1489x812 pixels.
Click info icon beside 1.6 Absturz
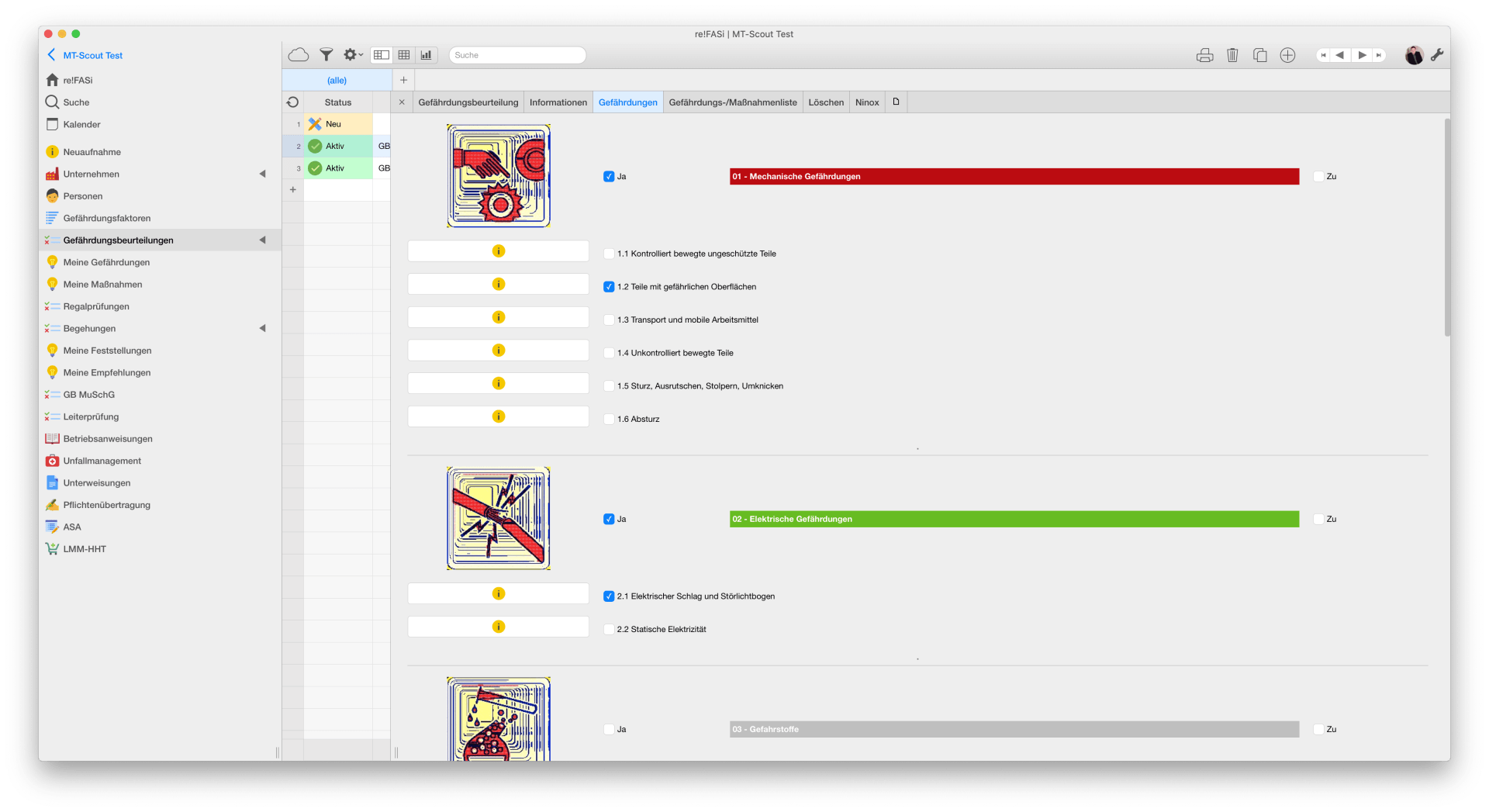pyautogui.click(x=499, y=416)
